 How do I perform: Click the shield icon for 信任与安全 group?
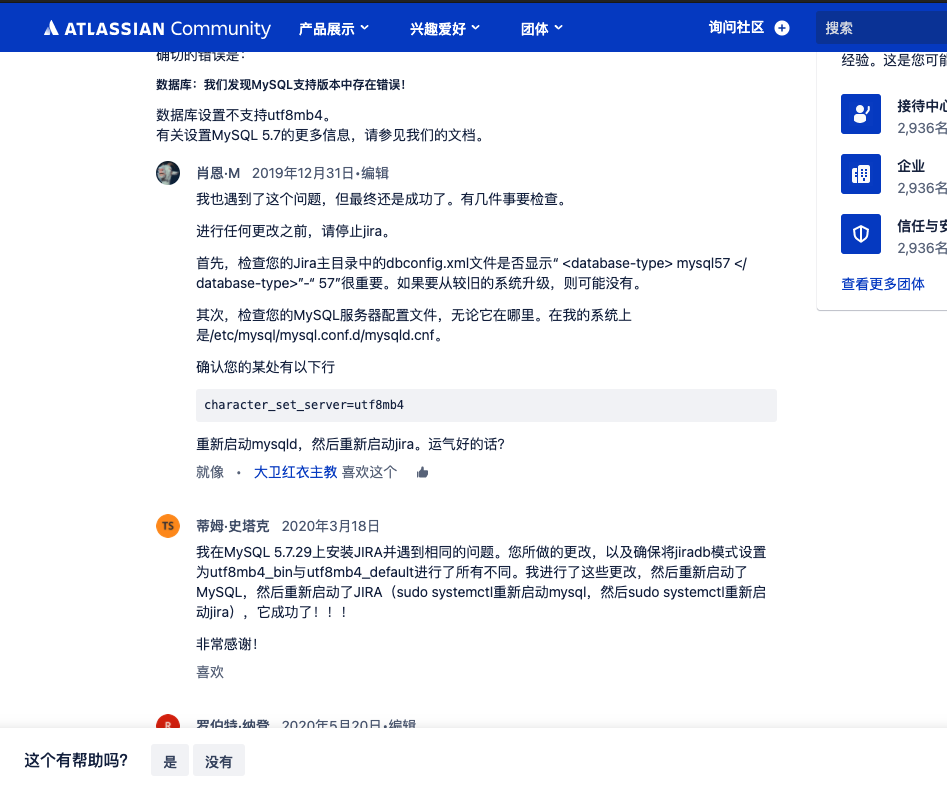861,234
